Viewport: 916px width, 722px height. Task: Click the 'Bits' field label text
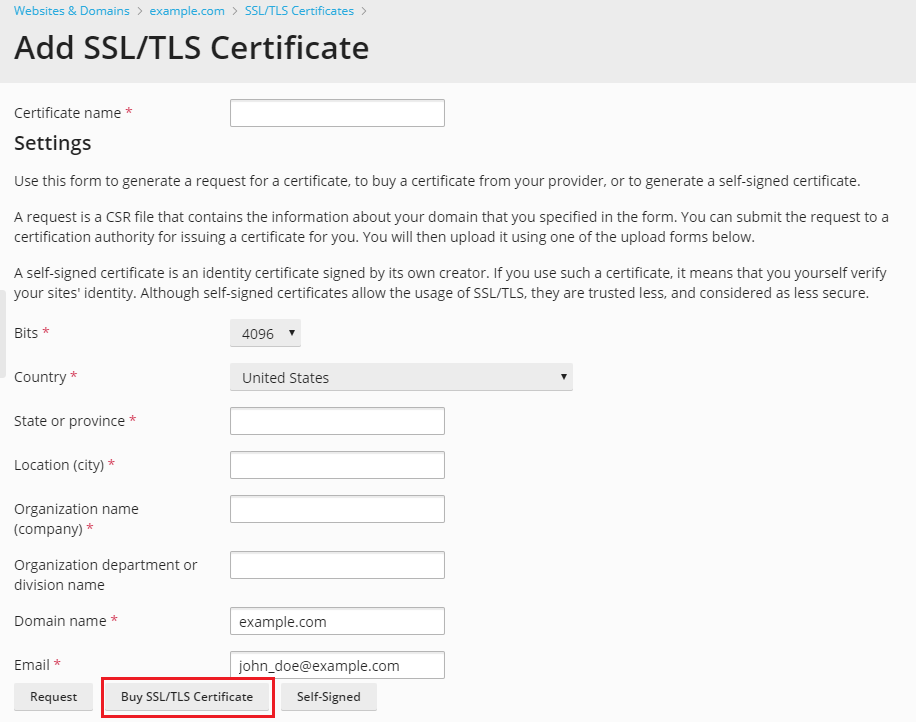(26, 333)
